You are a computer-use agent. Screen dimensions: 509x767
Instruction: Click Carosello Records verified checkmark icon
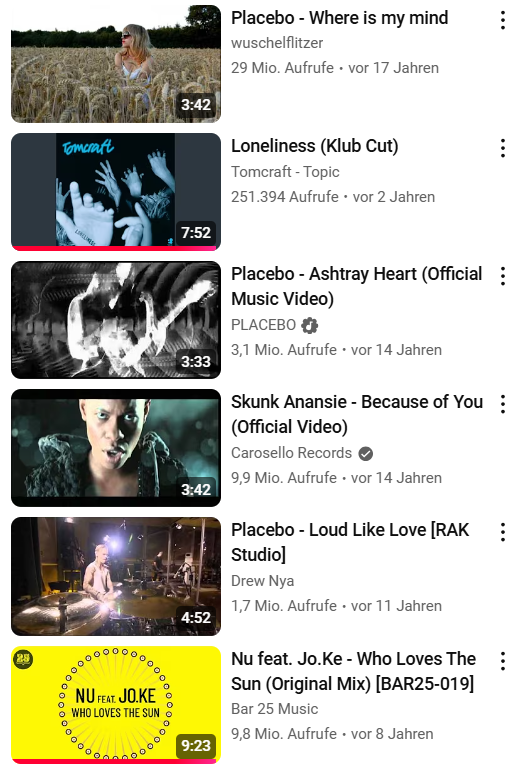tap(366, 454)
